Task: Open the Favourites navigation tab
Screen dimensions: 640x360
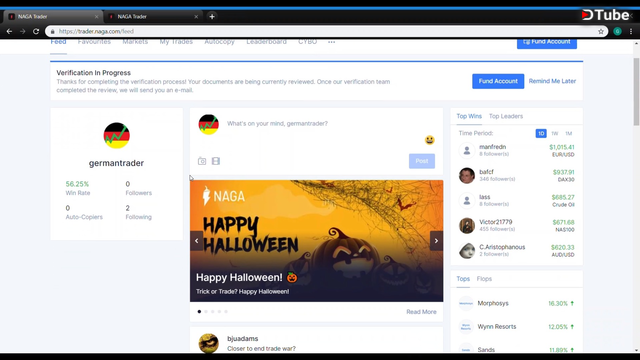Action: click(x=94, y=42)
